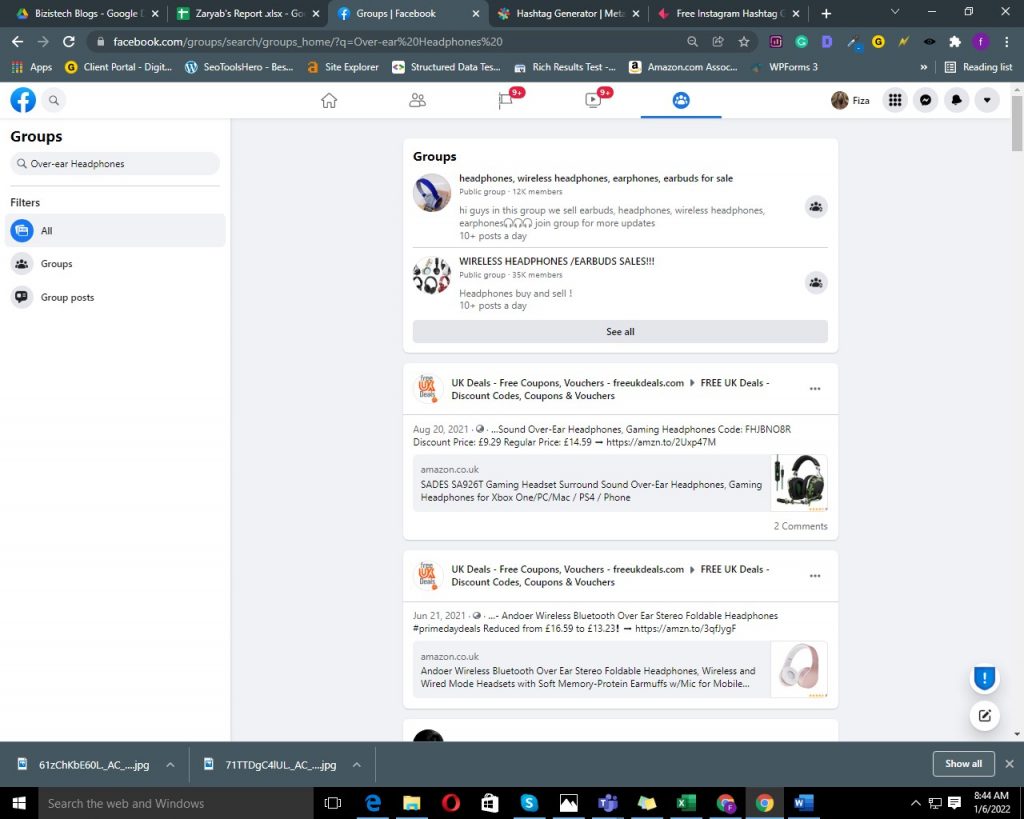The height and width of the screenshot is (819, 1024).
Task: Click the blue shield alert icon
Action: 984,678
